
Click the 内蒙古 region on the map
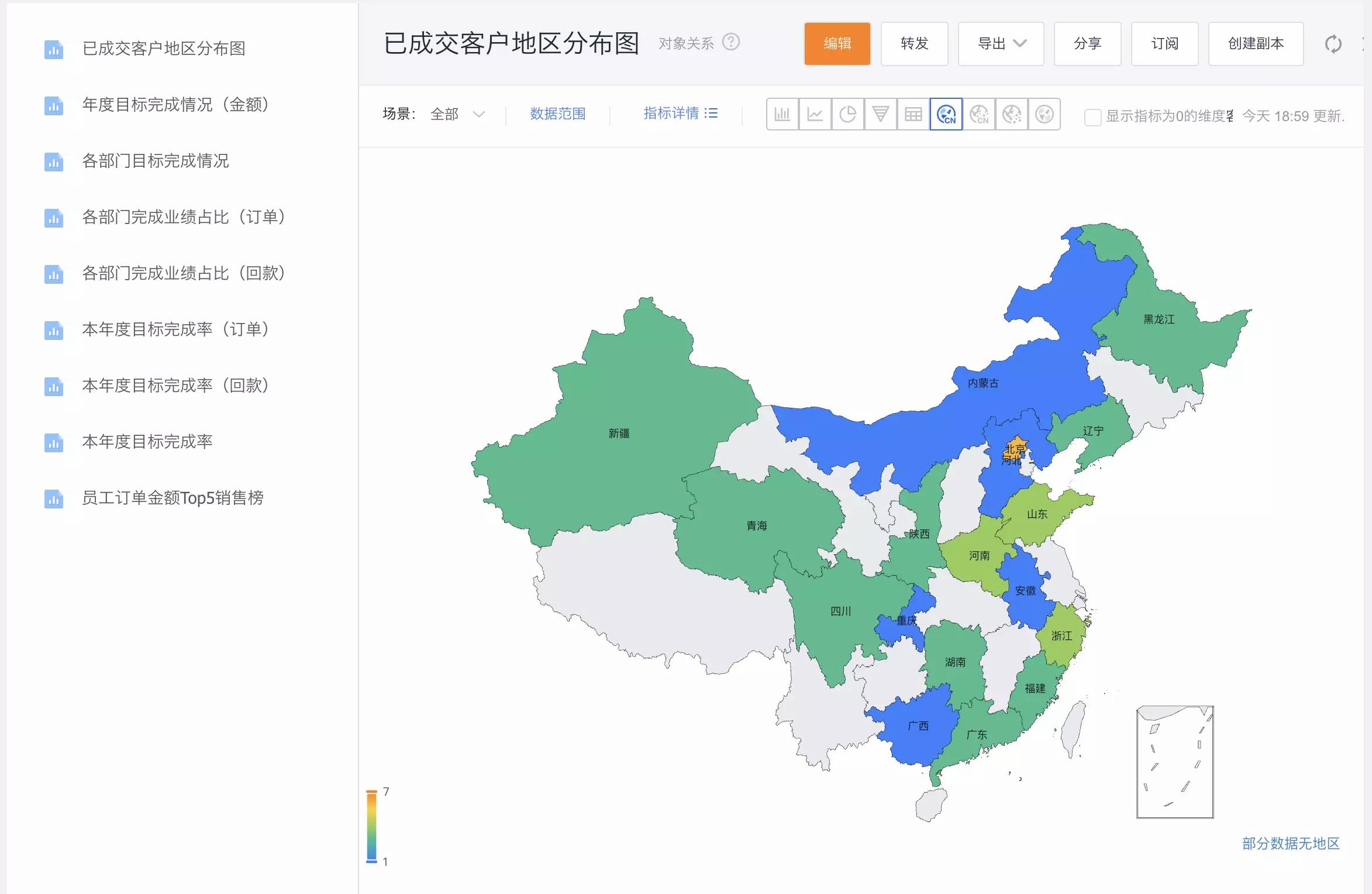pyautogui.click(x=983, y=383)
